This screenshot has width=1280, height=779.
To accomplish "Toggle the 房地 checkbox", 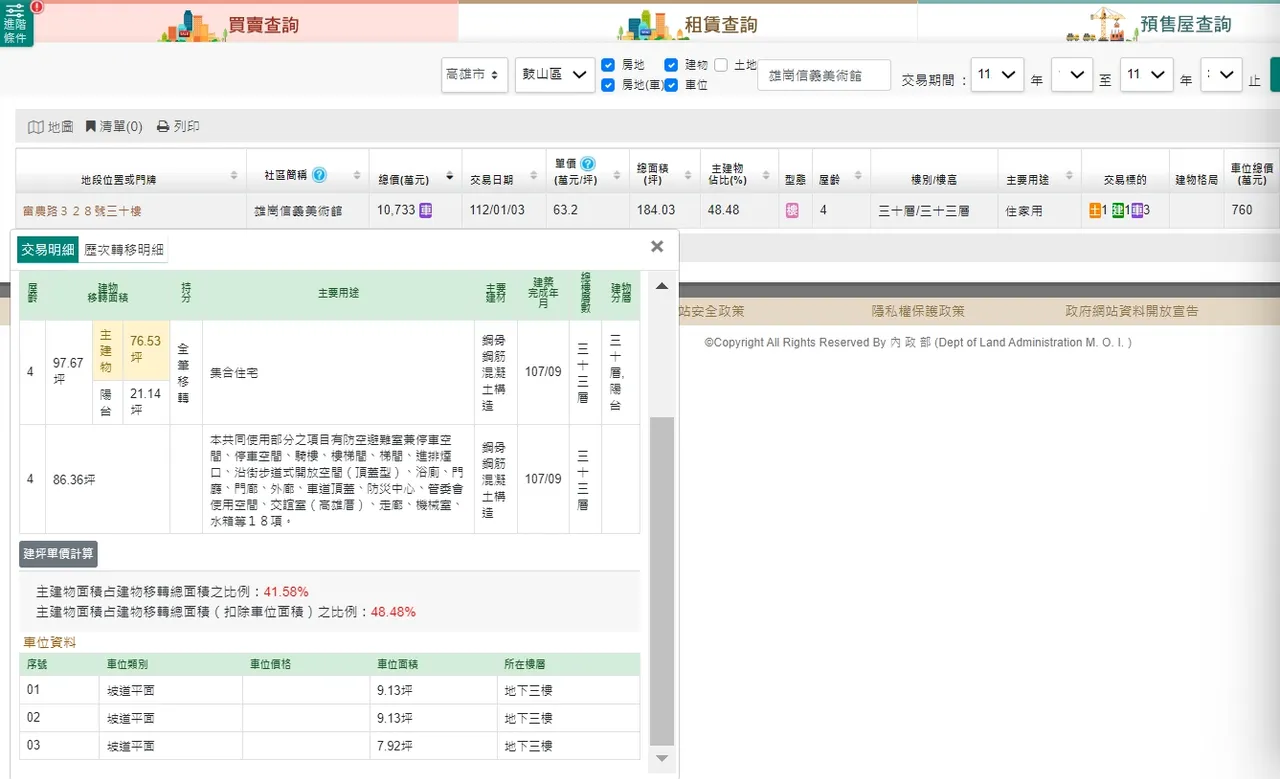I will (608, 65).
